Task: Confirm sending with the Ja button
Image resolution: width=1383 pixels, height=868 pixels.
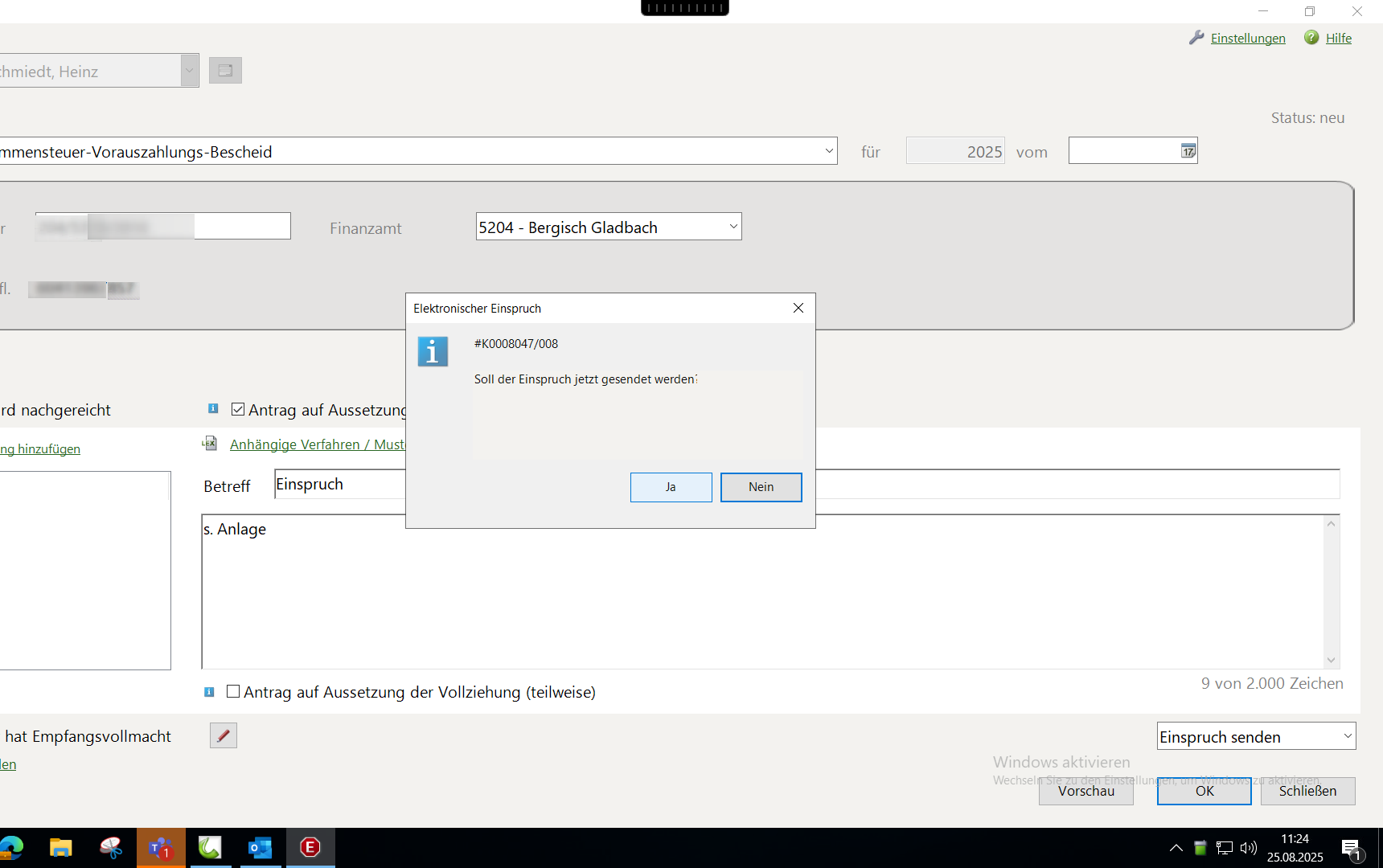Action: coord(671,487)
